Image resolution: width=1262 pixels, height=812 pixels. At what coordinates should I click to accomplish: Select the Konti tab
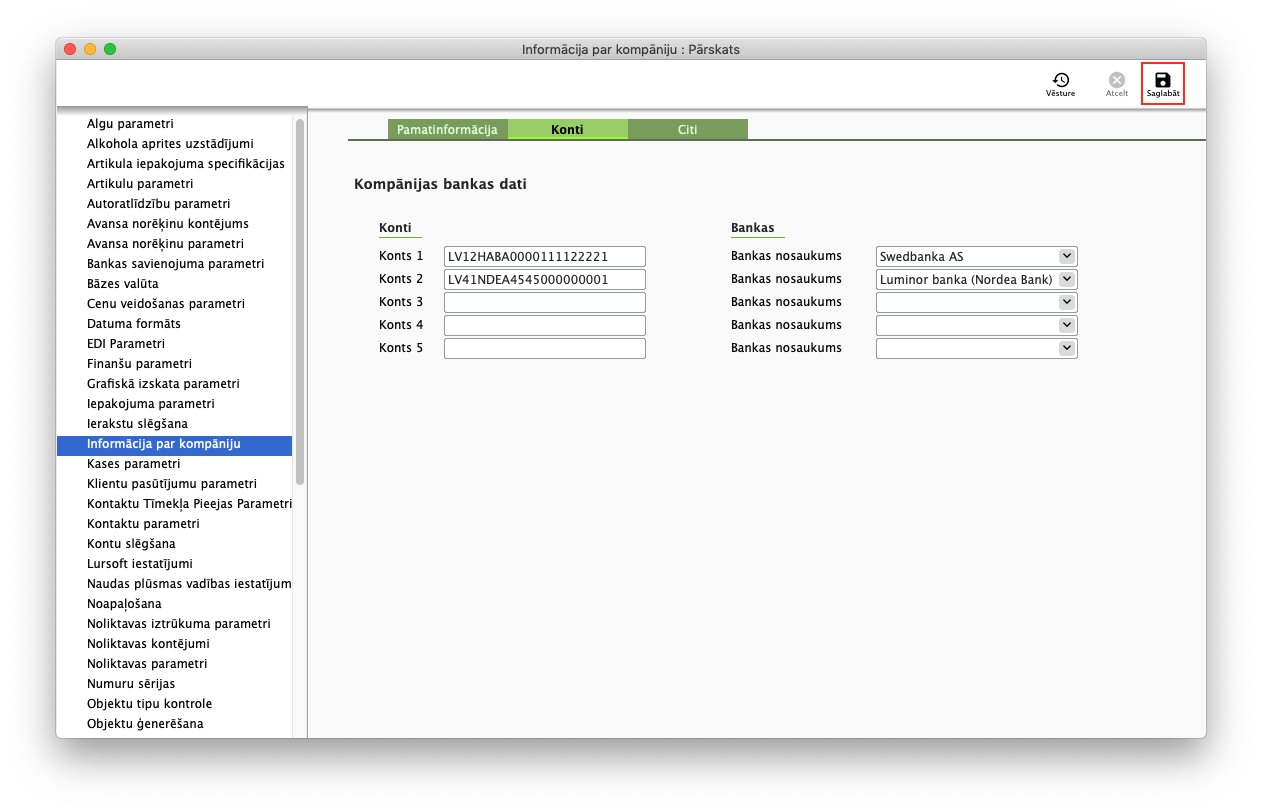click(567, 130)
